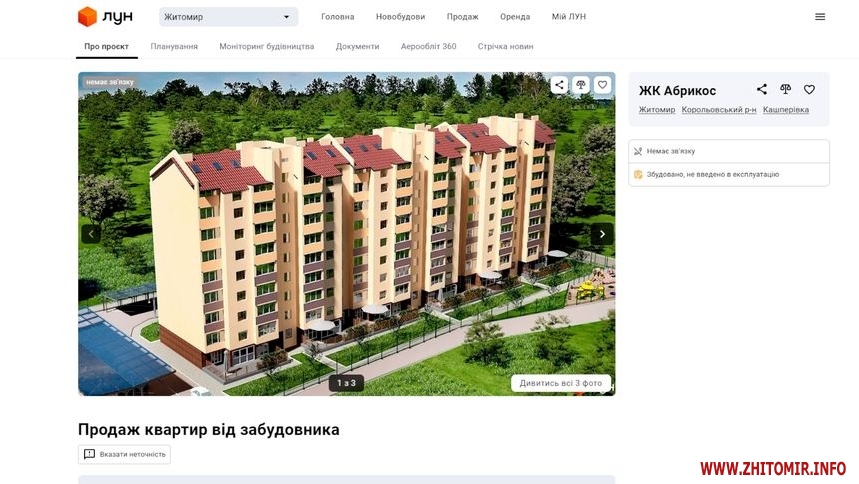This screenshot has width=859, height=484.
Task: Follow the Корольовський р-н link
Action: tap(719, 110)
